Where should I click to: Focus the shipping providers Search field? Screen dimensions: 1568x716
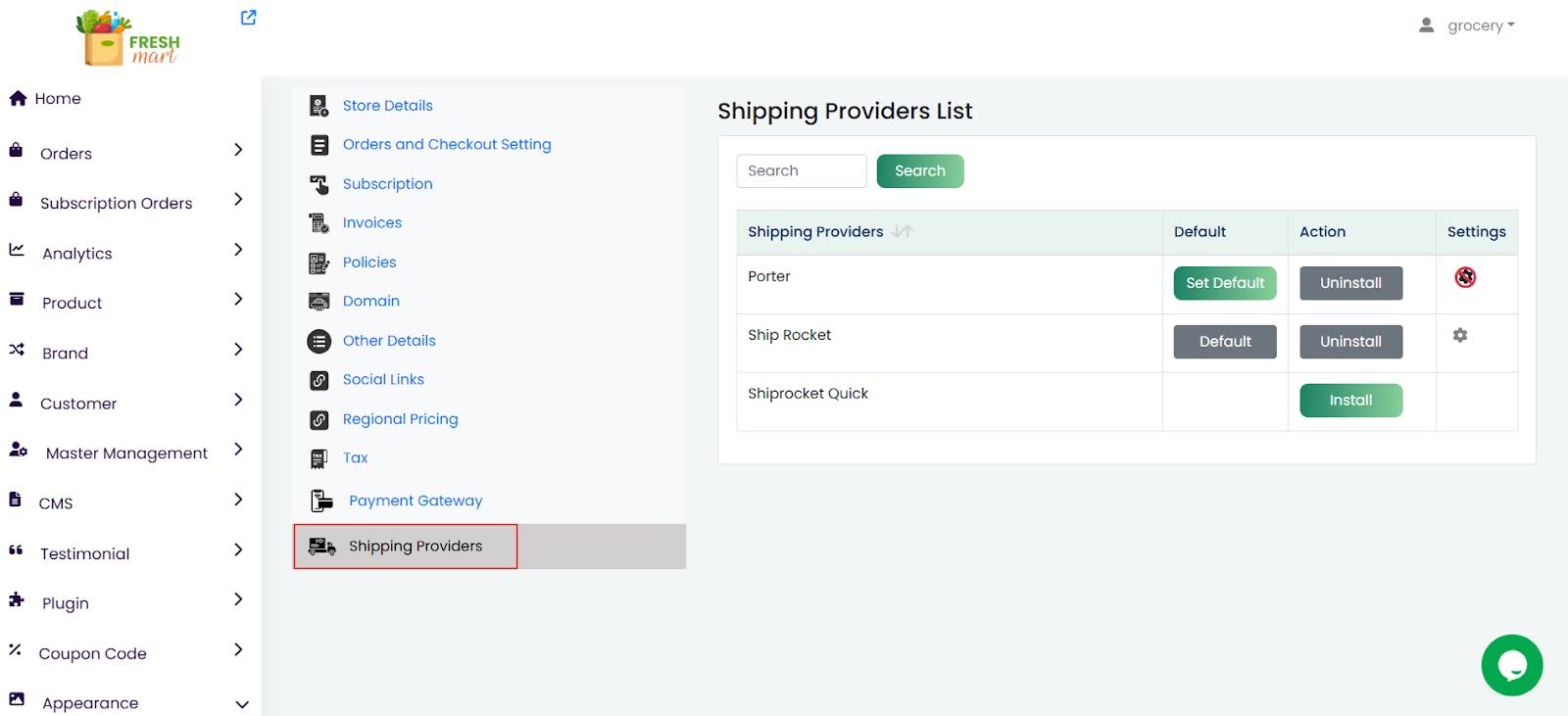pos(801,170)
